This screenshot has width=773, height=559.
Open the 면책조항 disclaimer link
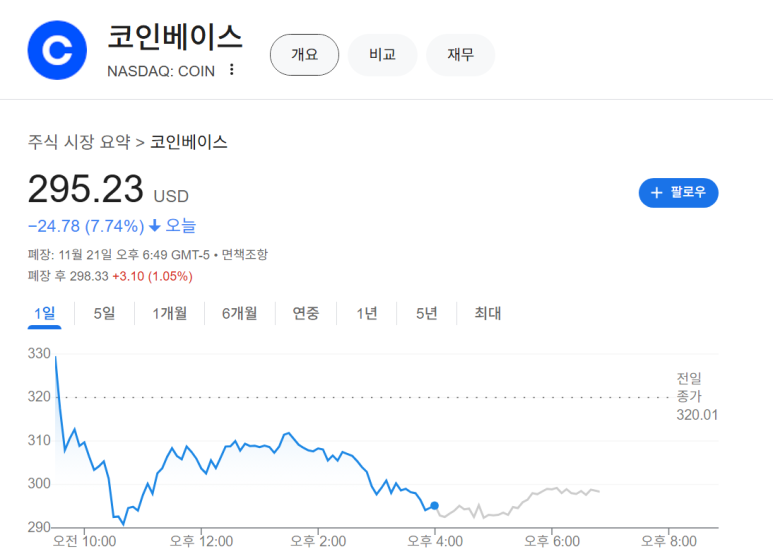[244, 255]
